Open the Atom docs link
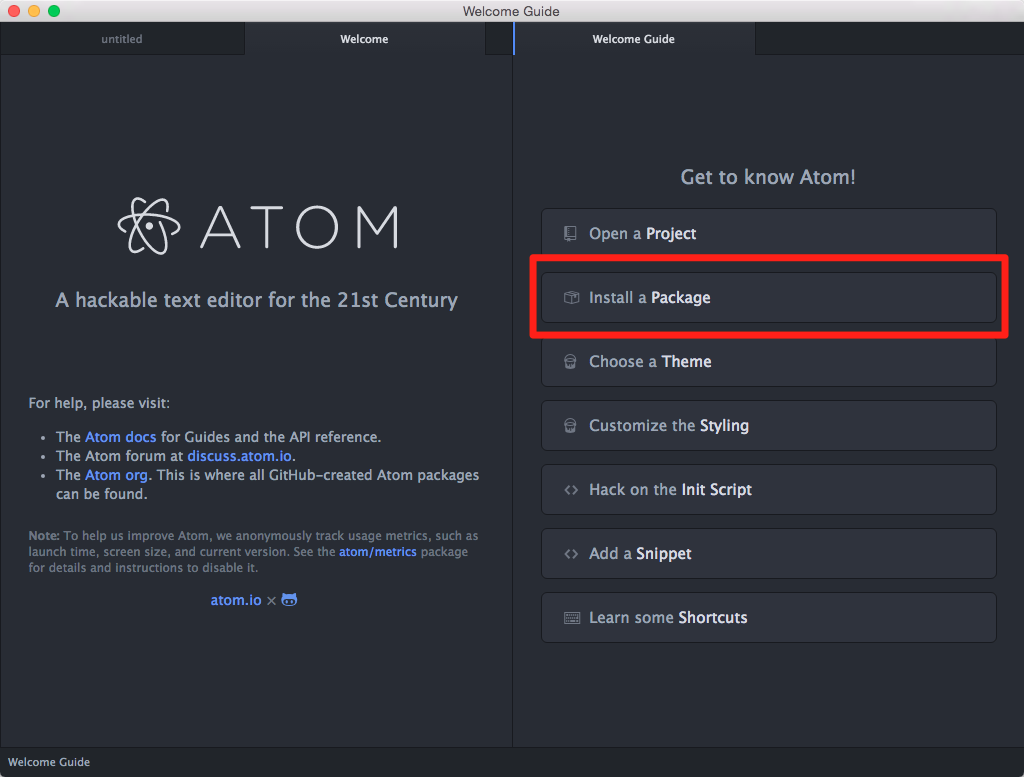1024x777 pixels. tap(121, 437)
